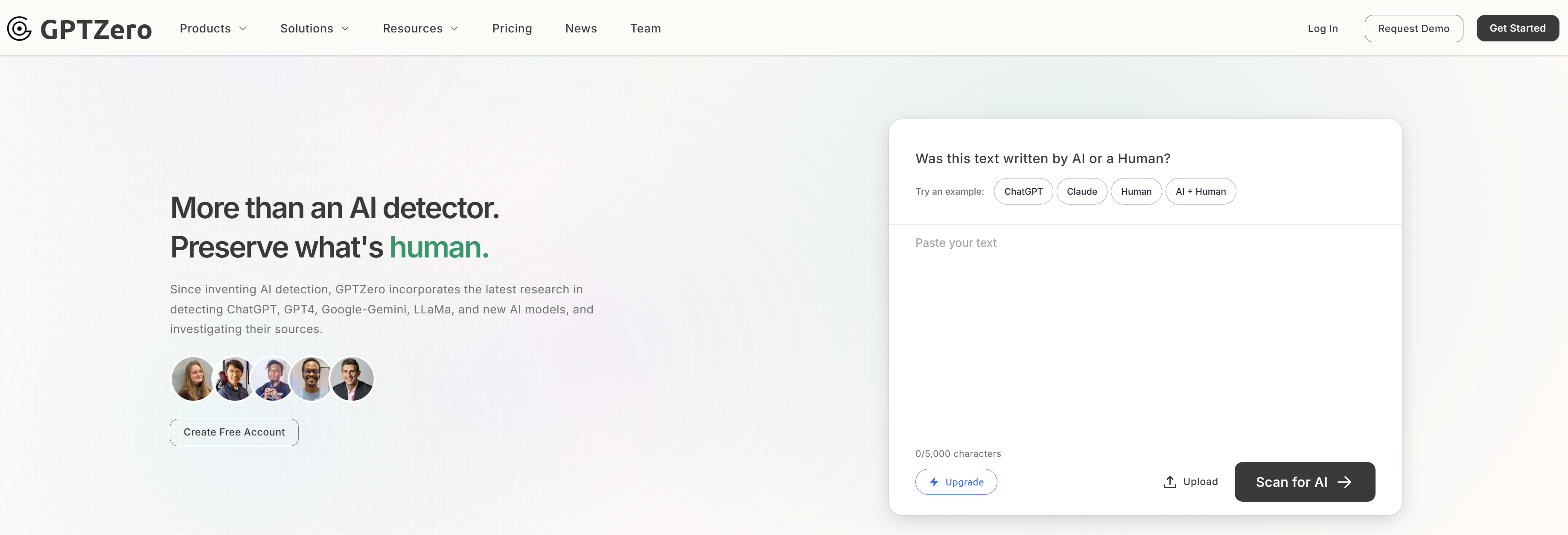Image resolution: width=1568 pixels, height=535 pixels.
Task: Select the ChatGPT example chip
Action: pyautogui.click(x=1023, y=191)
